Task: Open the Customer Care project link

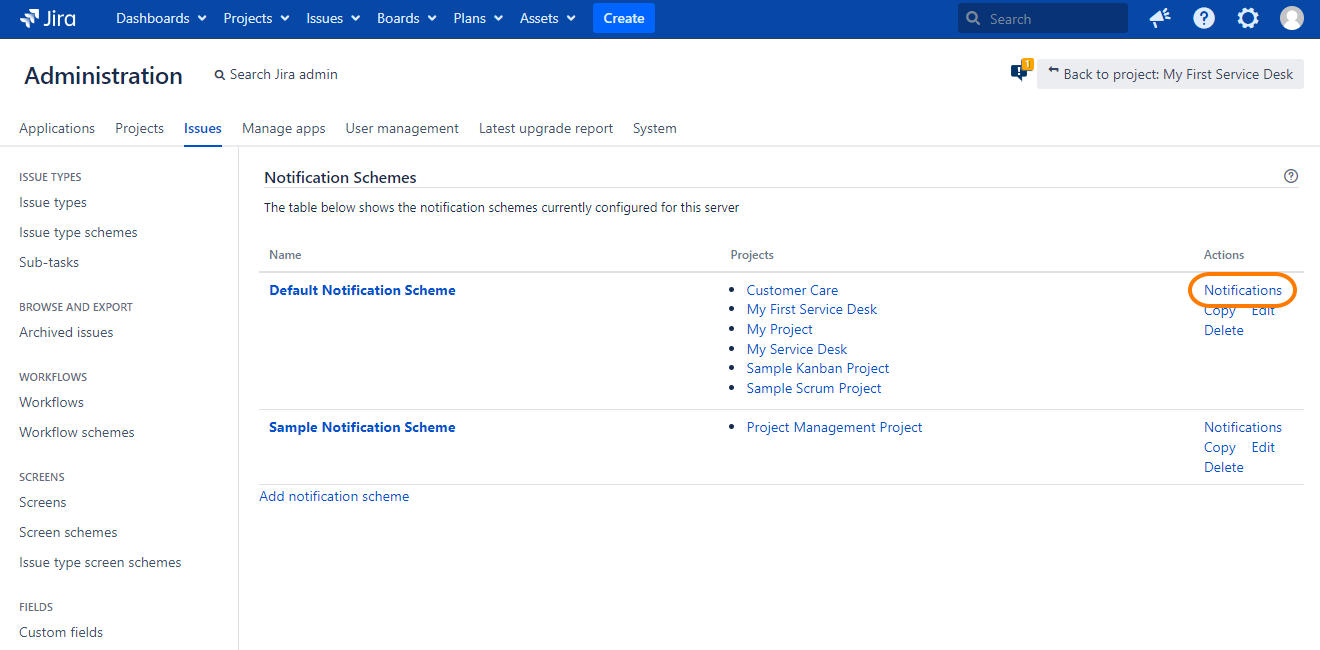Action: coord(792,290)
